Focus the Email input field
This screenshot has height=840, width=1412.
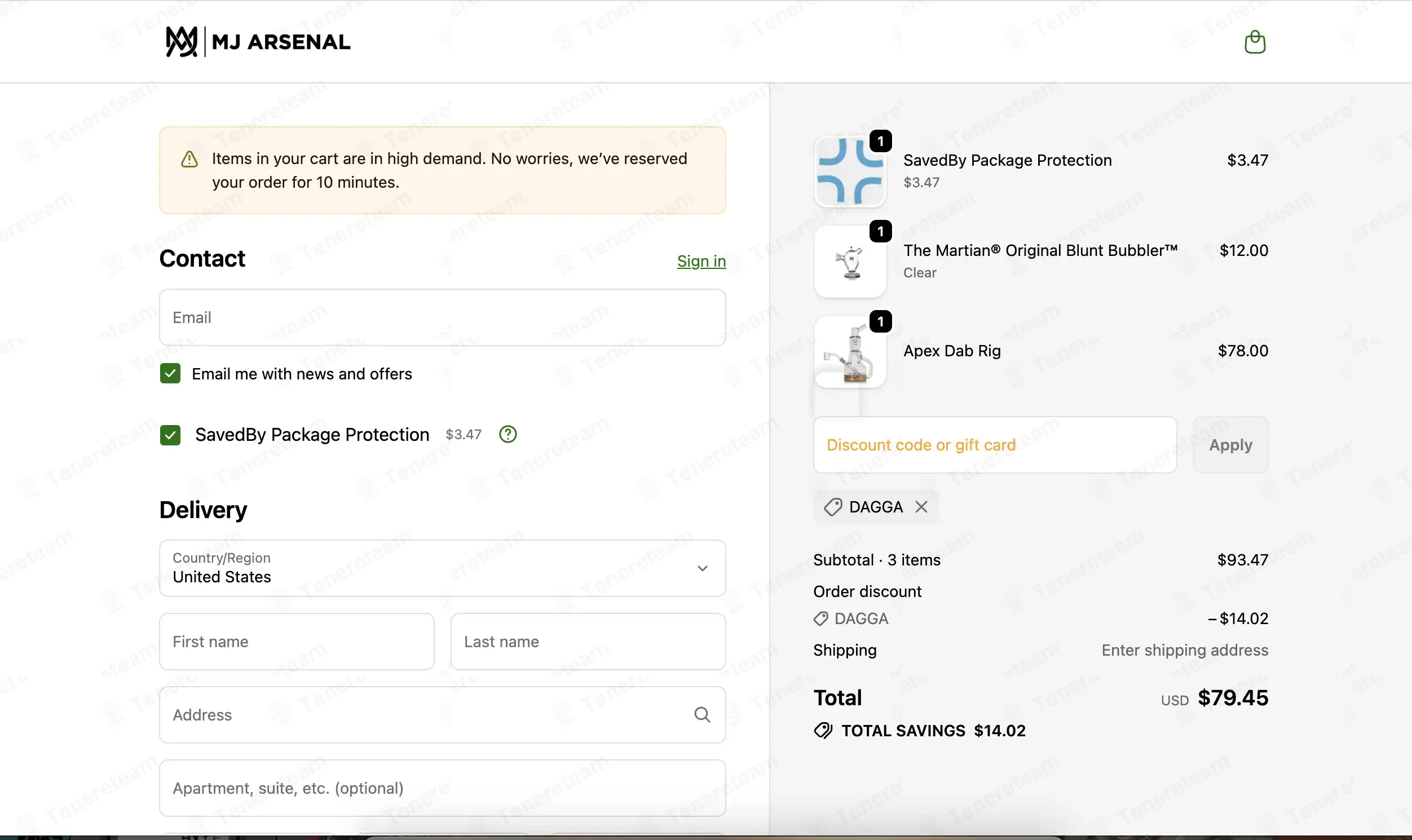pyautogui.click(x=442, y=317)
